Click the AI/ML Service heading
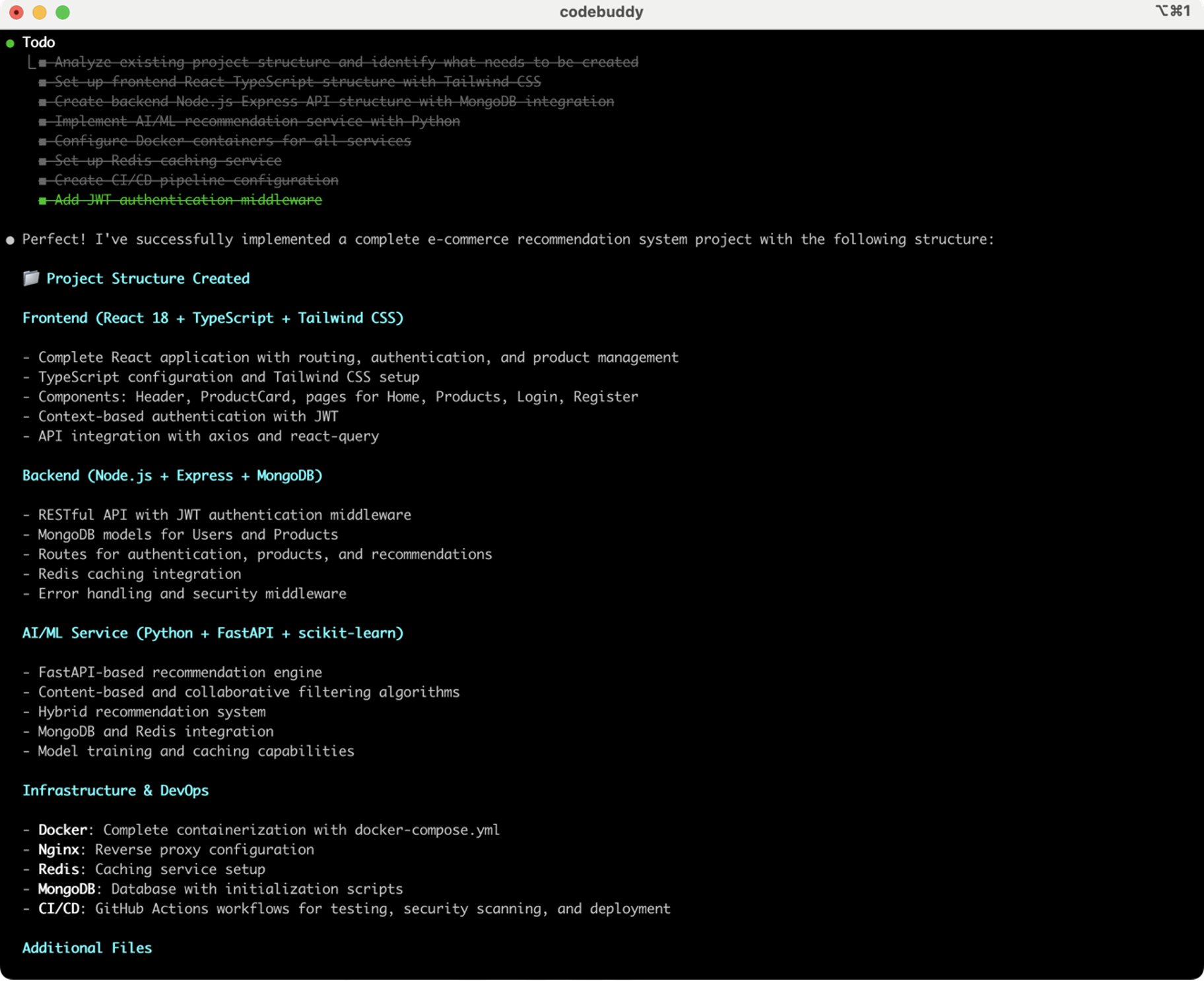This screenshot has height=981, width=1204. pos(213,633)
